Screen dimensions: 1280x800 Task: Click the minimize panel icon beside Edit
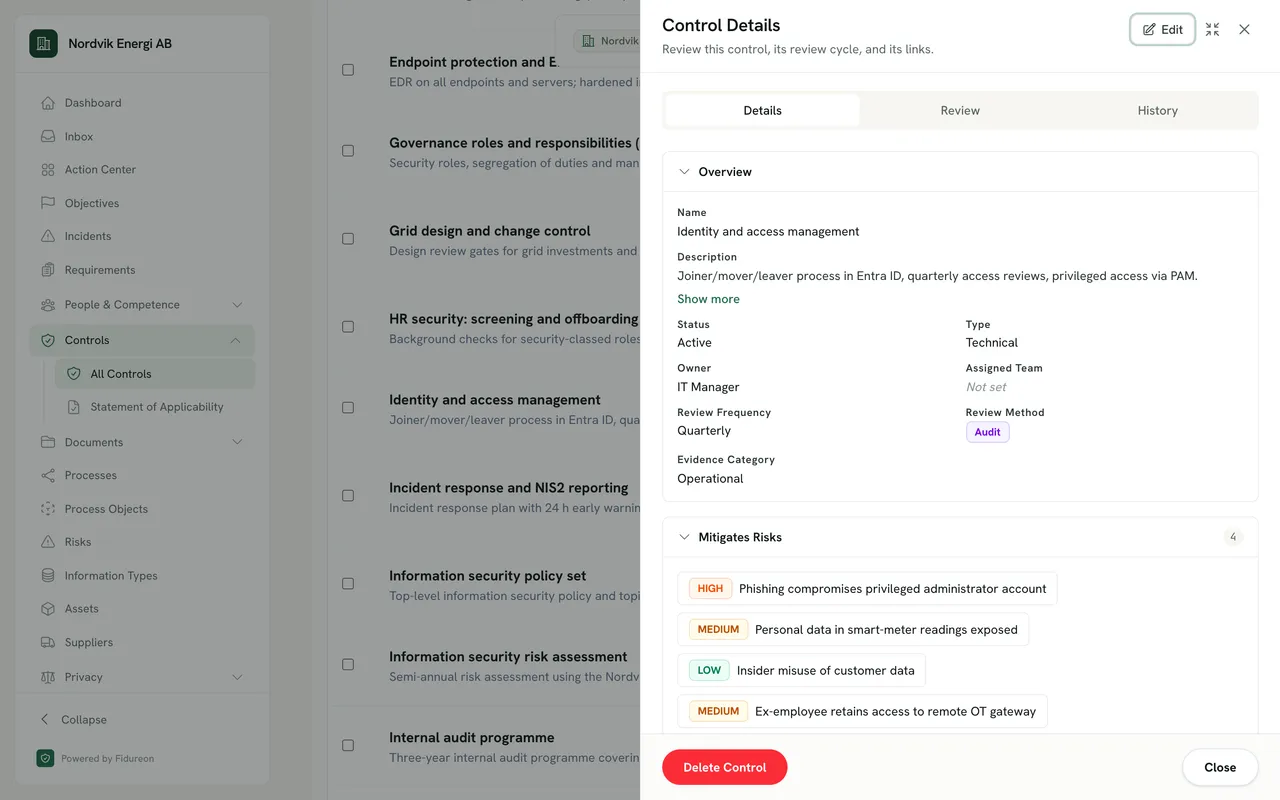tap(1212, 30)
